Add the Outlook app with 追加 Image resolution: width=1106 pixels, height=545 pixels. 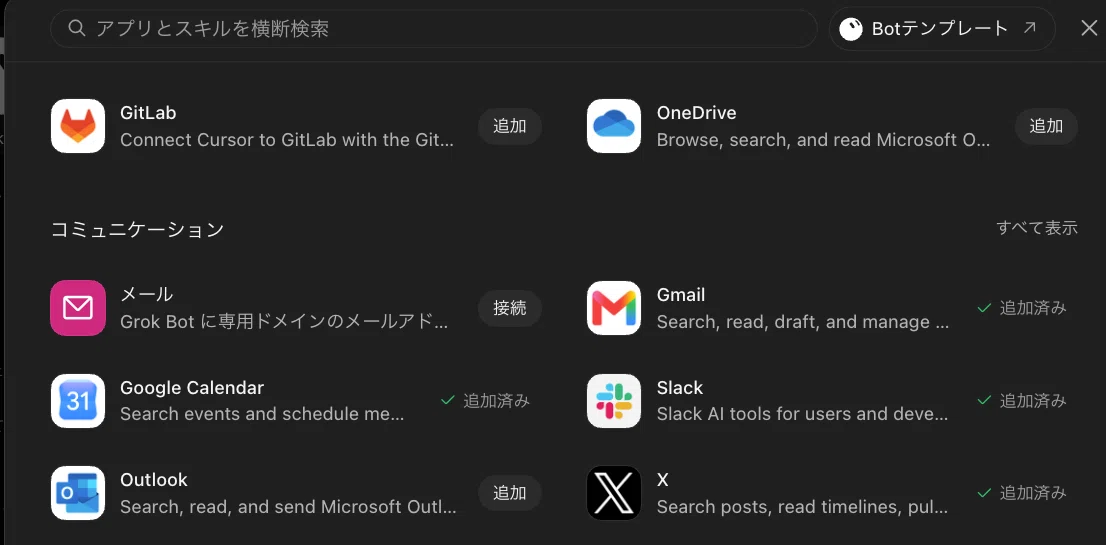click(510, 493)
